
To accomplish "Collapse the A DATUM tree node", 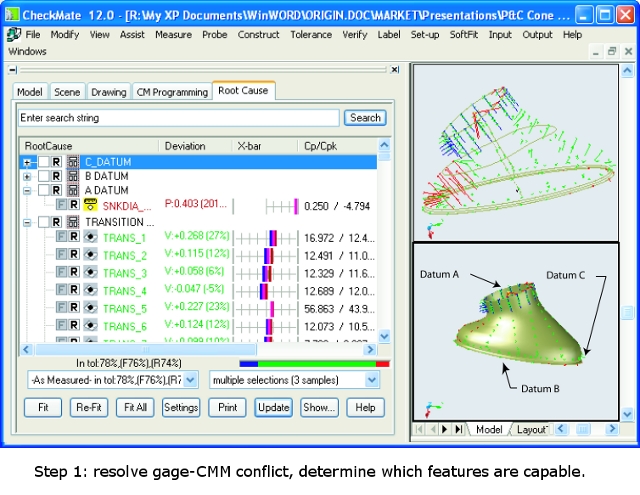I will point(27,191).
